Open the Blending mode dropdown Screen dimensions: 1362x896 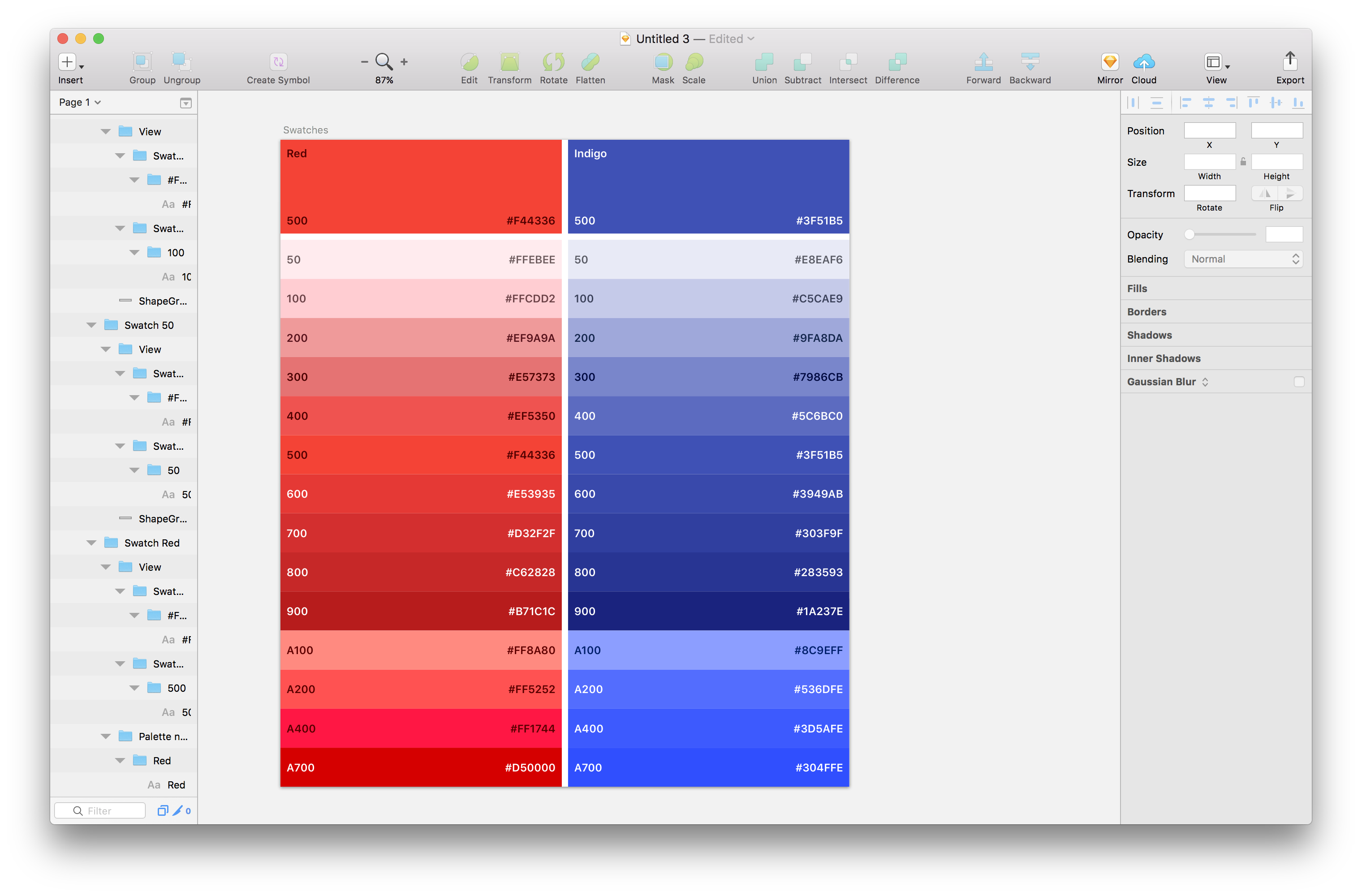tap(1243, 259)
